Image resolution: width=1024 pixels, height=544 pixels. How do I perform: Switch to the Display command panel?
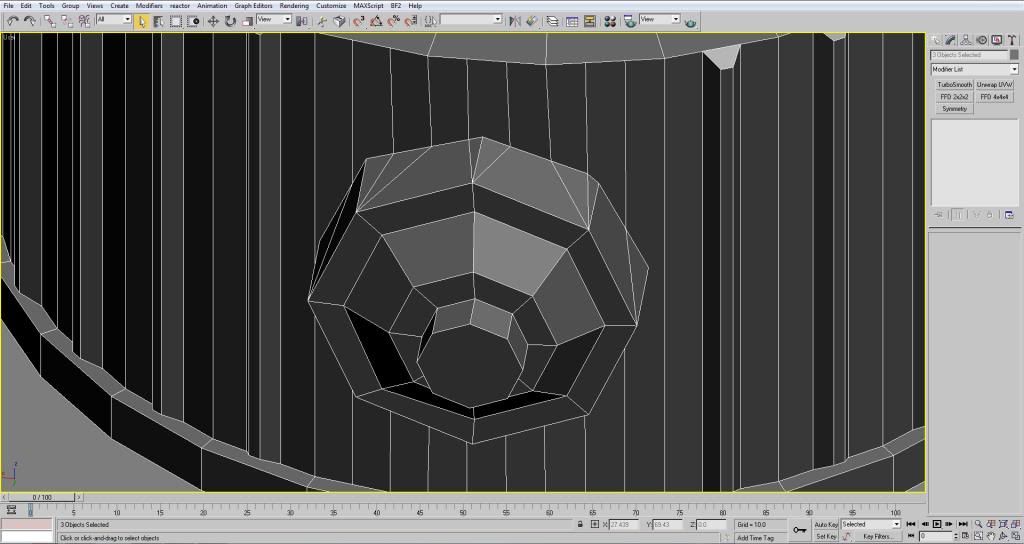996,40
